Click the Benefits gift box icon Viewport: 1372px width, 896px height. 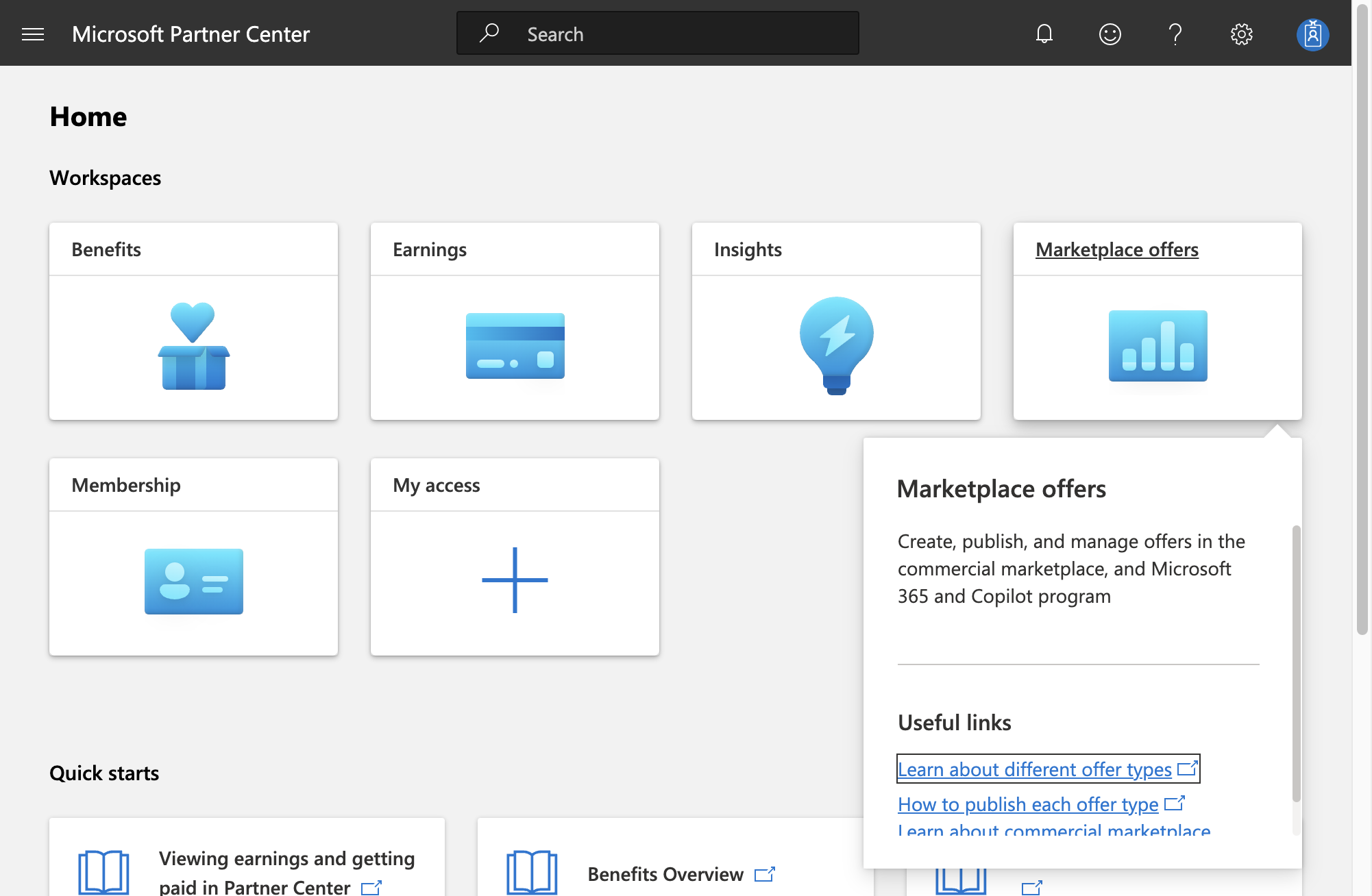pos(193,346)
